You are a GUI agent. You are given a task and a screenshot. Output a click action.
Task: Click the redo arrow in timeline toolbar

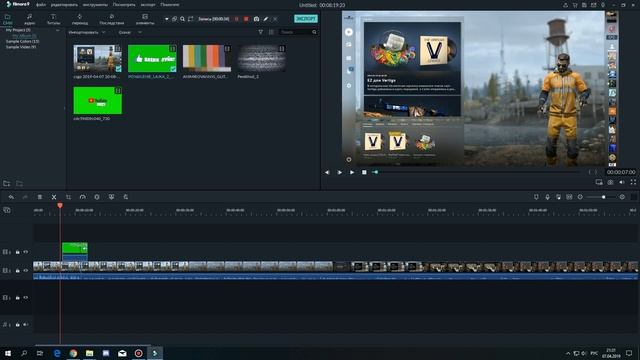pyautogui.click(x=25, y=197)
